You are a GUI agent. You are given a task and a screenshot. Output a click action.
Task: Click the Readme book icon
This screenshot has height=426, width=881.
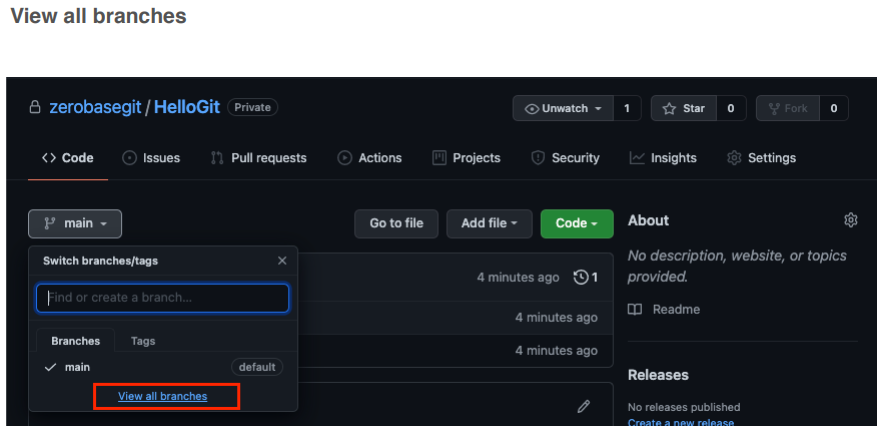pyautogui.click(x=635, y=310)
